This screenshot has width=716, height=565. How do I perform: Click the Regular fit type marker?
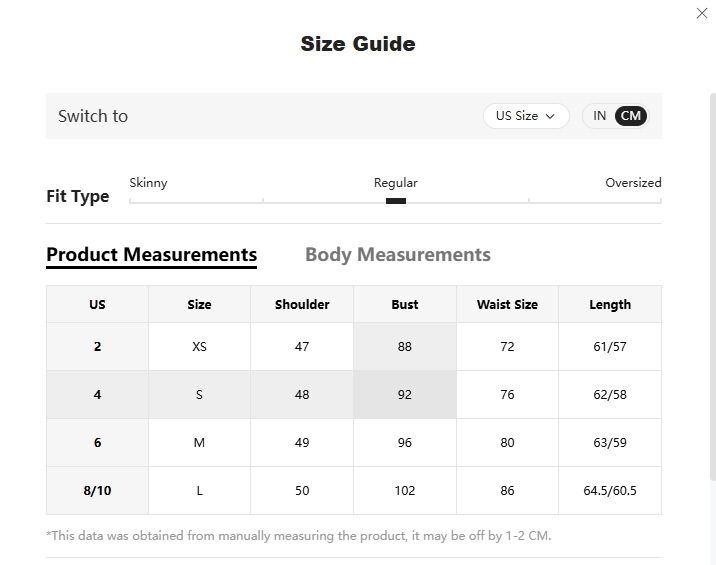point(396,201)
